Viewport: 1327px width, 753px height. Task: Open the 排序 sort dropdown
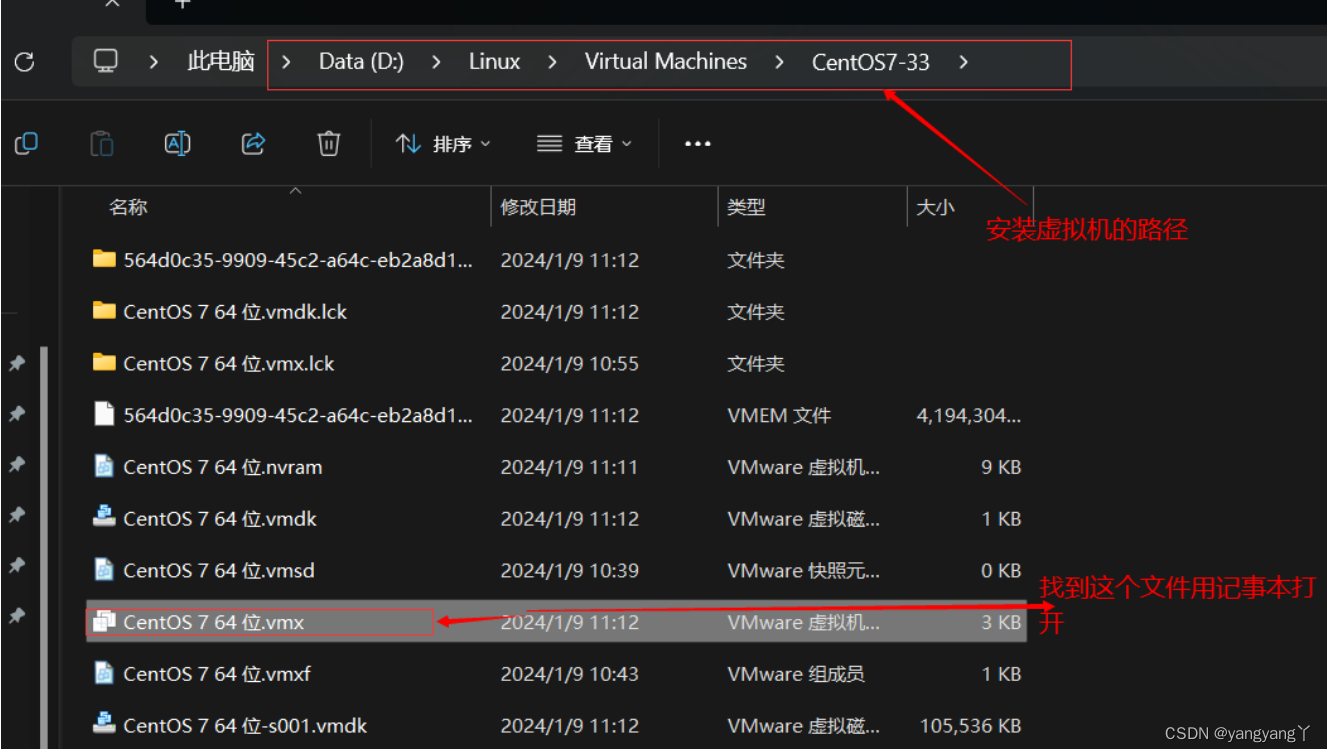[441, 143]
